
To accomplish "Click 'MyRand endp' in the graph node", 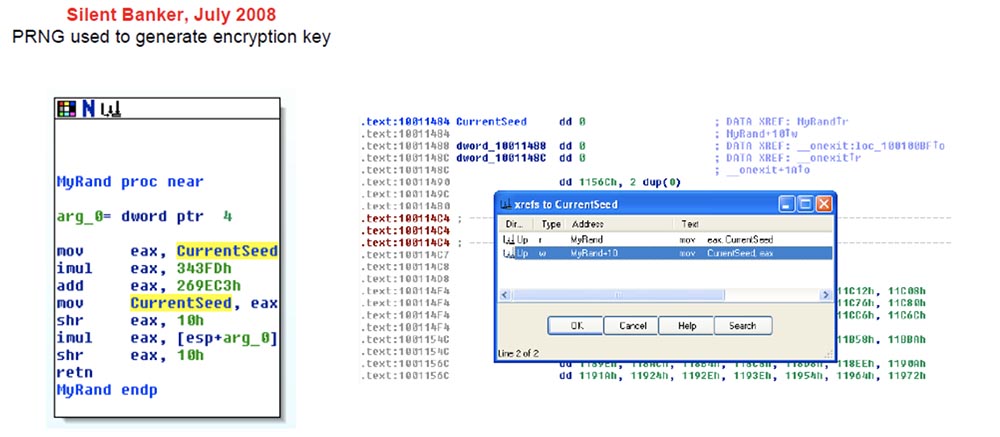I will point(107,390).
